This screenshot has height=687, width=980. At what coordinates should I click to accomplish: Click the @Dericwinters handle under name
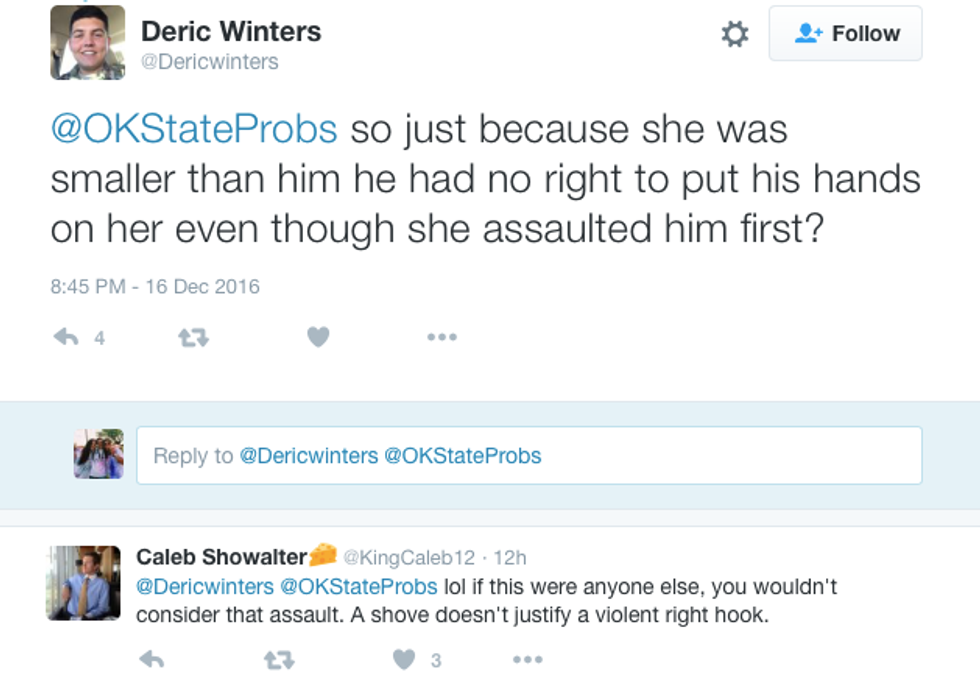pos(209,62)
